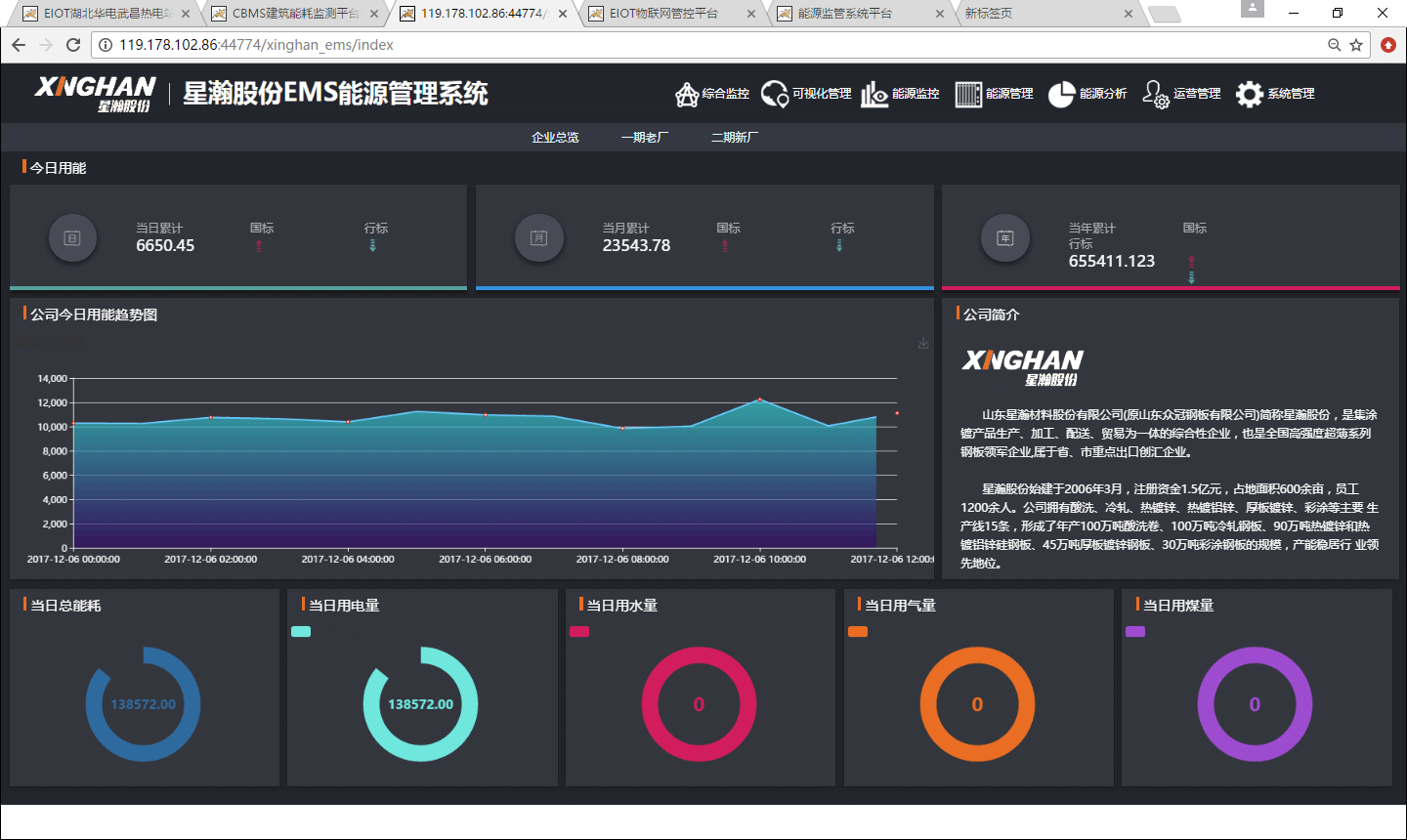1407x840 pixels.
Task: Toggle the 当日用电量 cyan legend
Action: tap(301, 631)
